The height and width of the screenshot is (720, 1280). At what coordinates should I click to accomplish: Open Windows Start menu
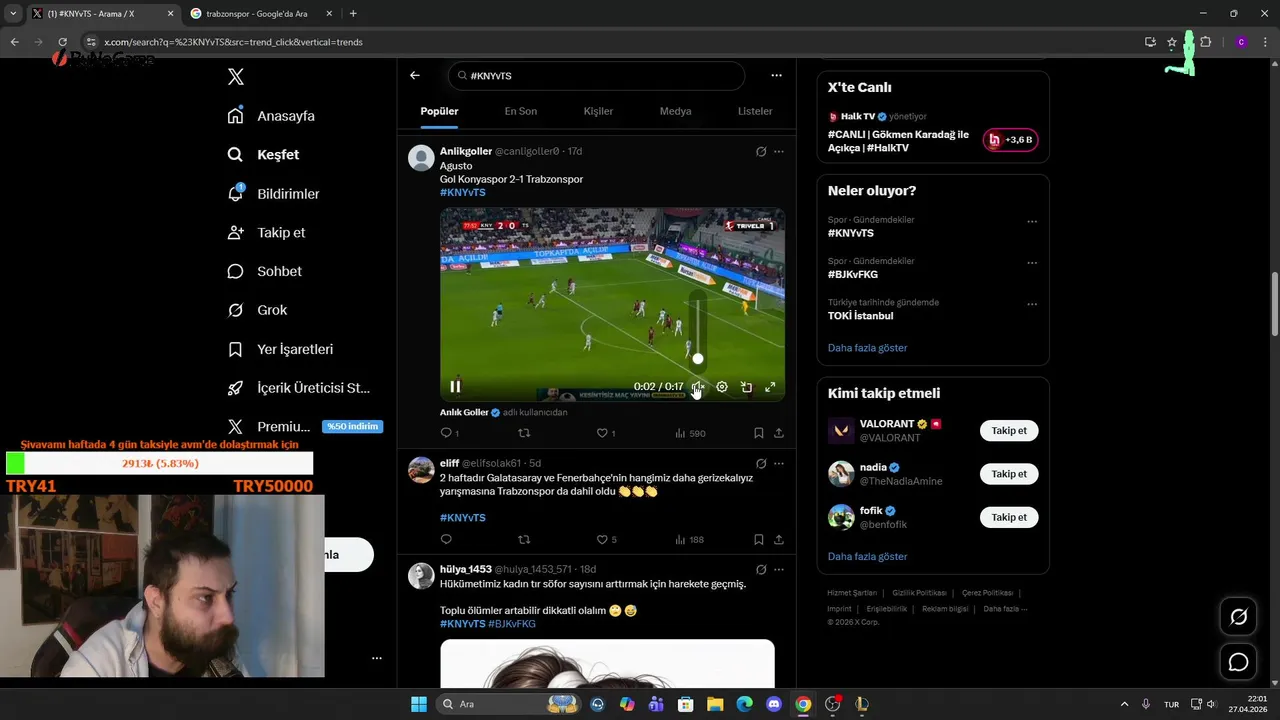coord(419,704)
